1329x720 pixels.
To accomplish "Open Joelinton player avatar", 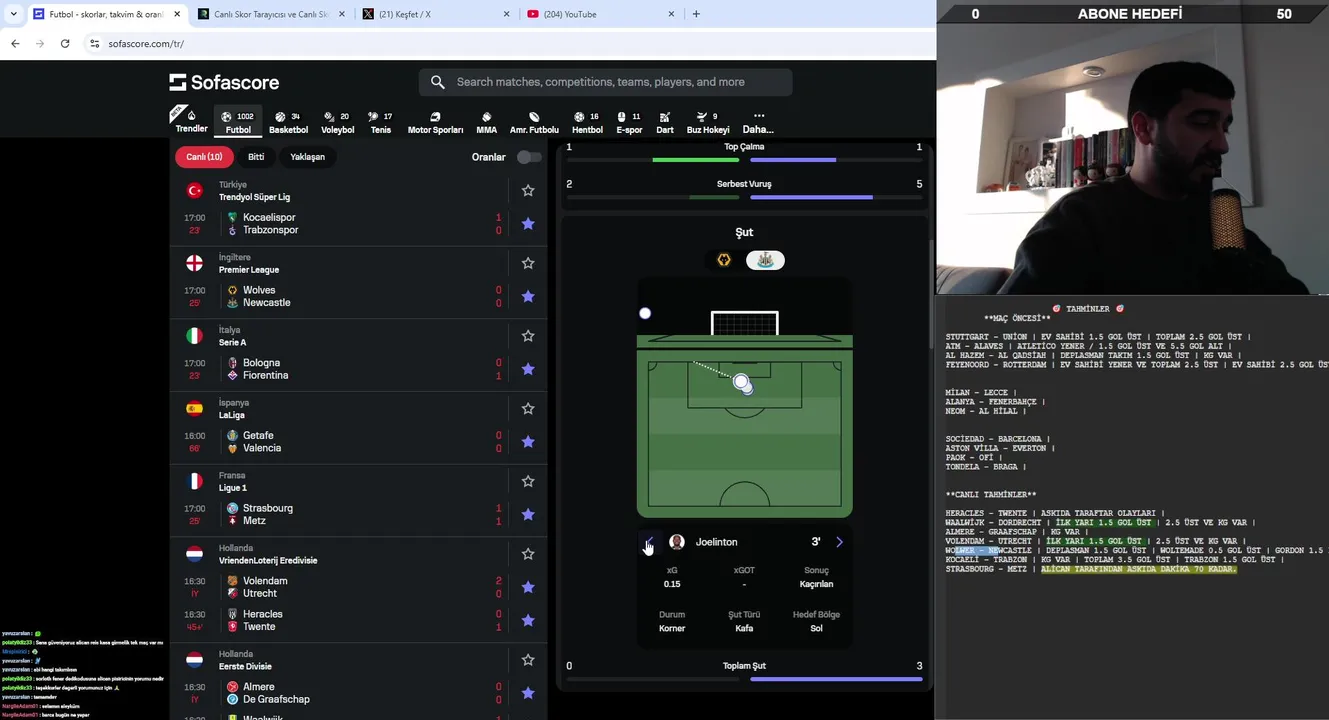I will point(677,542).
